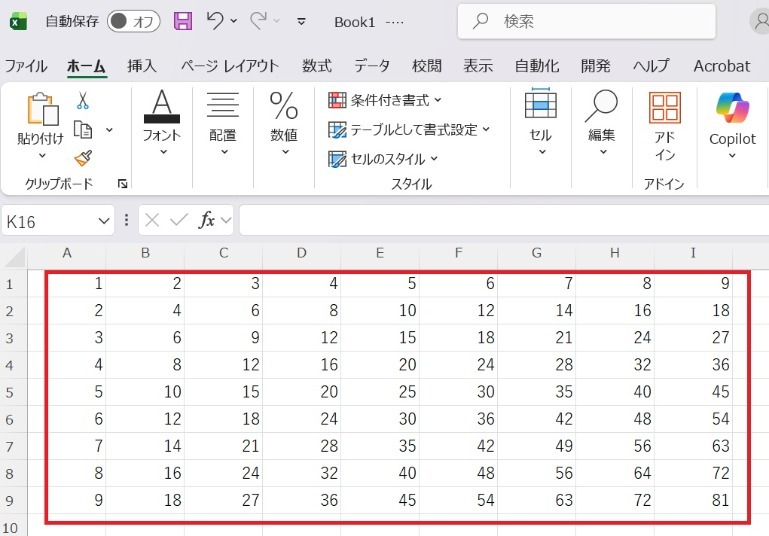Click the search magnifier icon

[x=481, y=21]
